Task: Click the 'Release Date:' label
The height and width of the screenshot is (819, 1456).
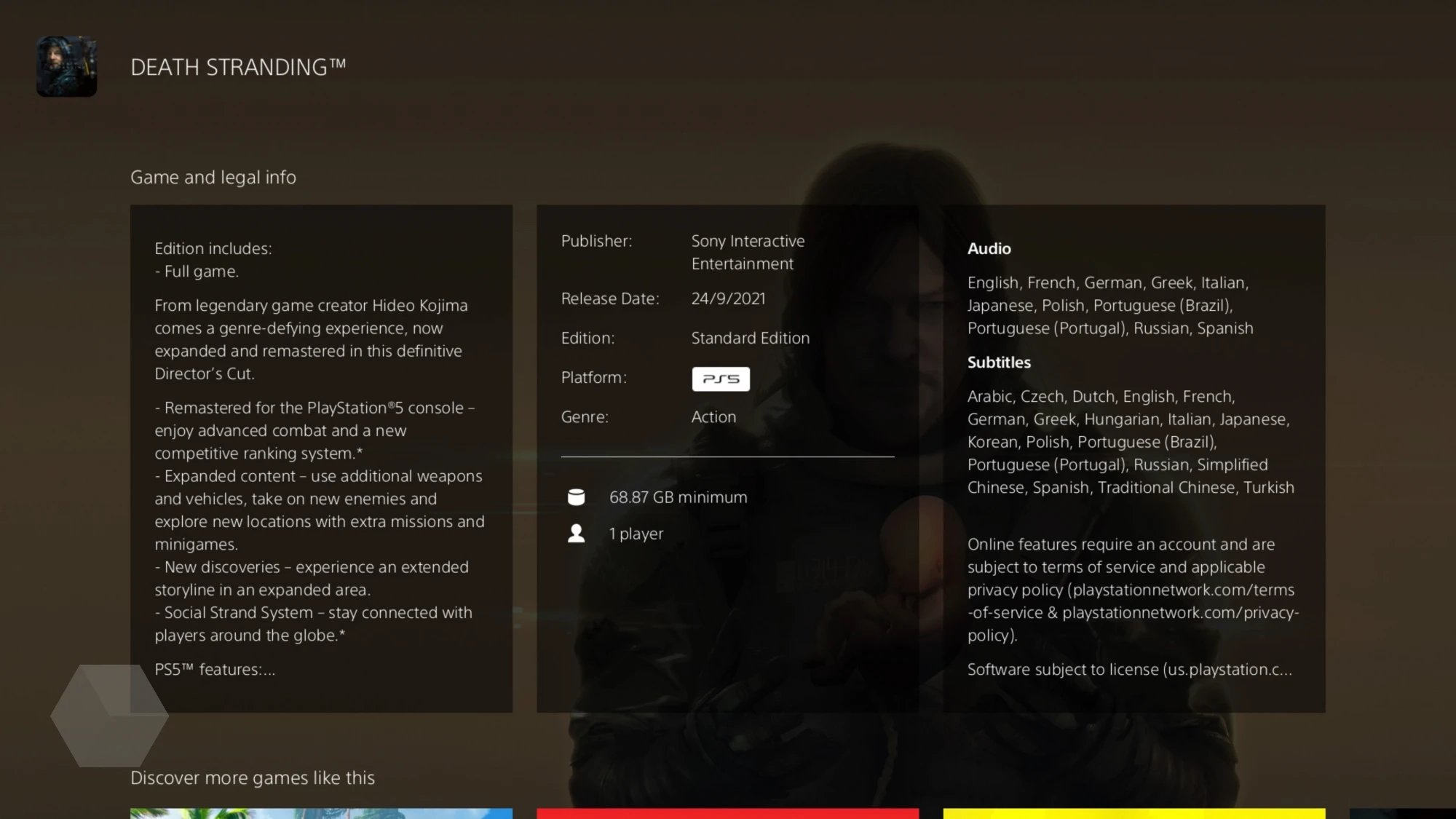Action: pos(610,298)
